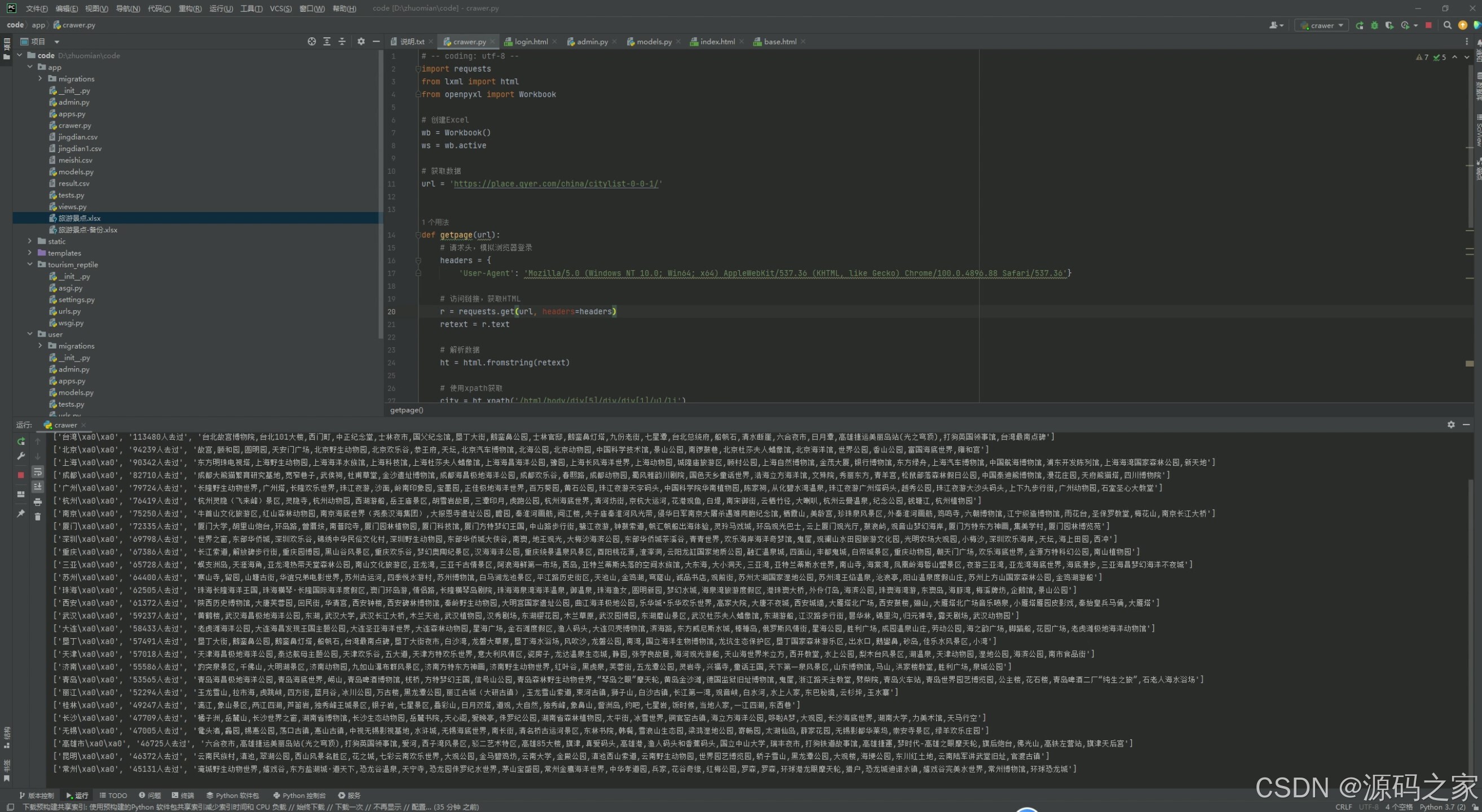Expand the static folder
The width and height of the screenshot is (1482, 812).
[x=30, y=241]
